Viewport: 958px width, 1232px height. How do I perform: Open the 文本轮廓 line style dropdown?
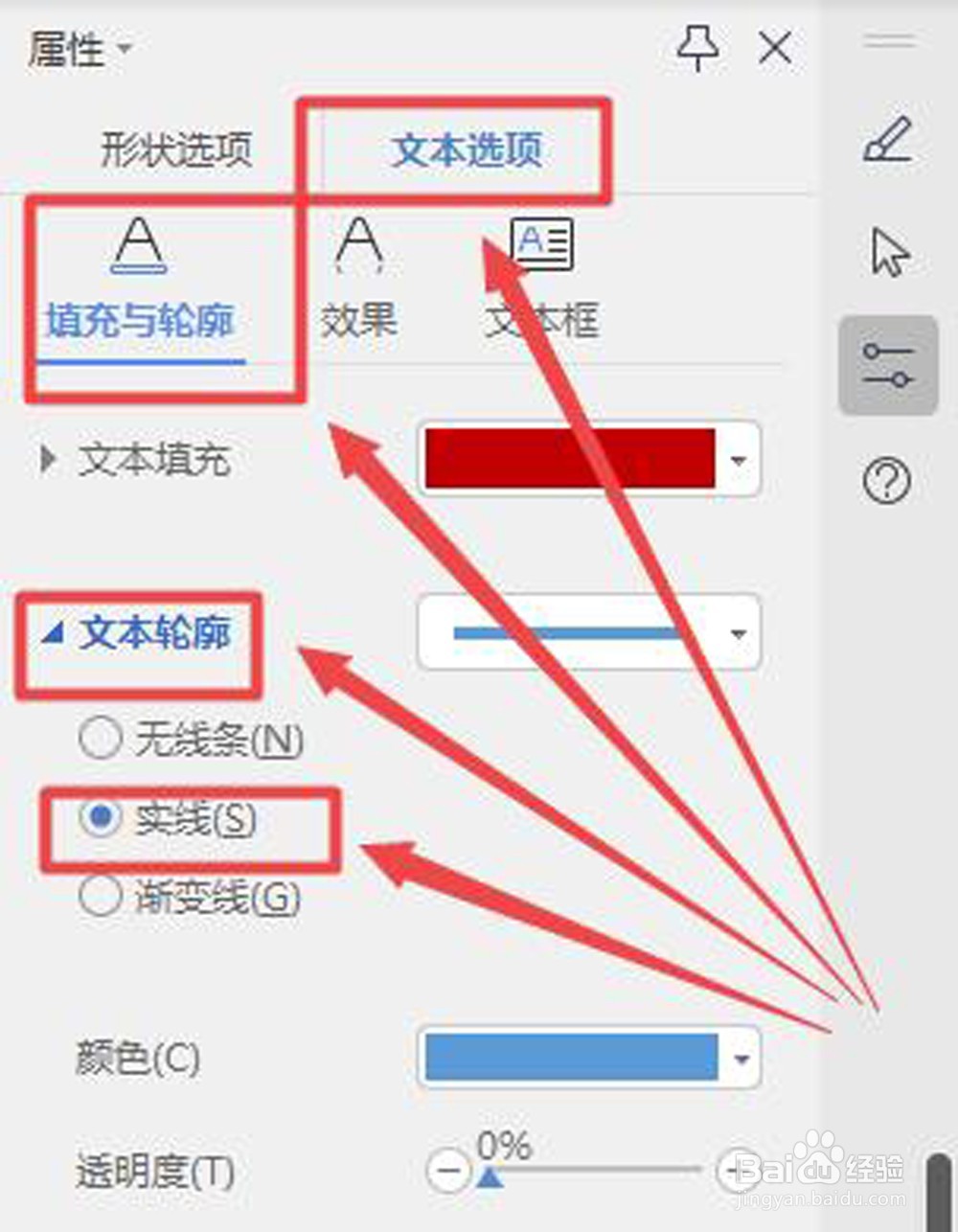point(589,633)
